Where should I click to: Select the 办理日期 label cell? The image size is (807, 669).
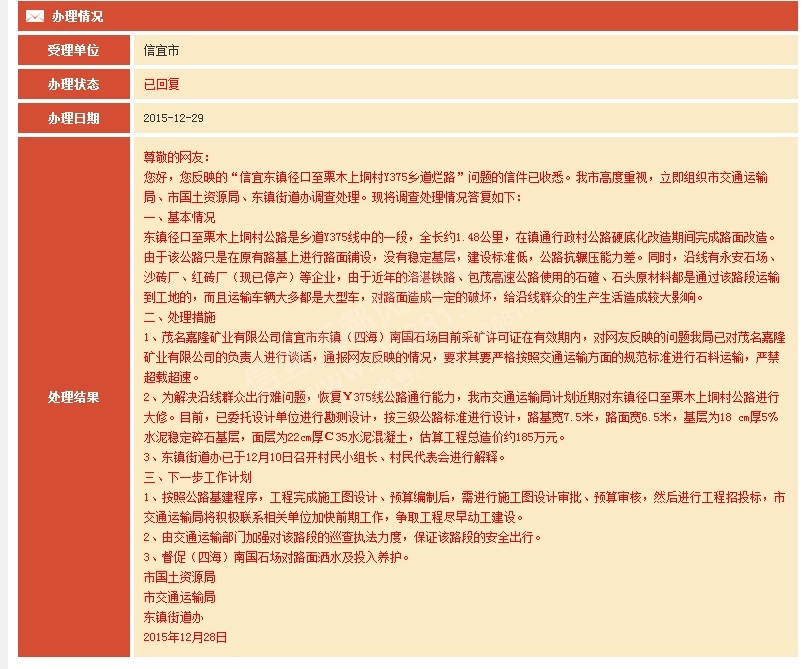tap(74, 118)
